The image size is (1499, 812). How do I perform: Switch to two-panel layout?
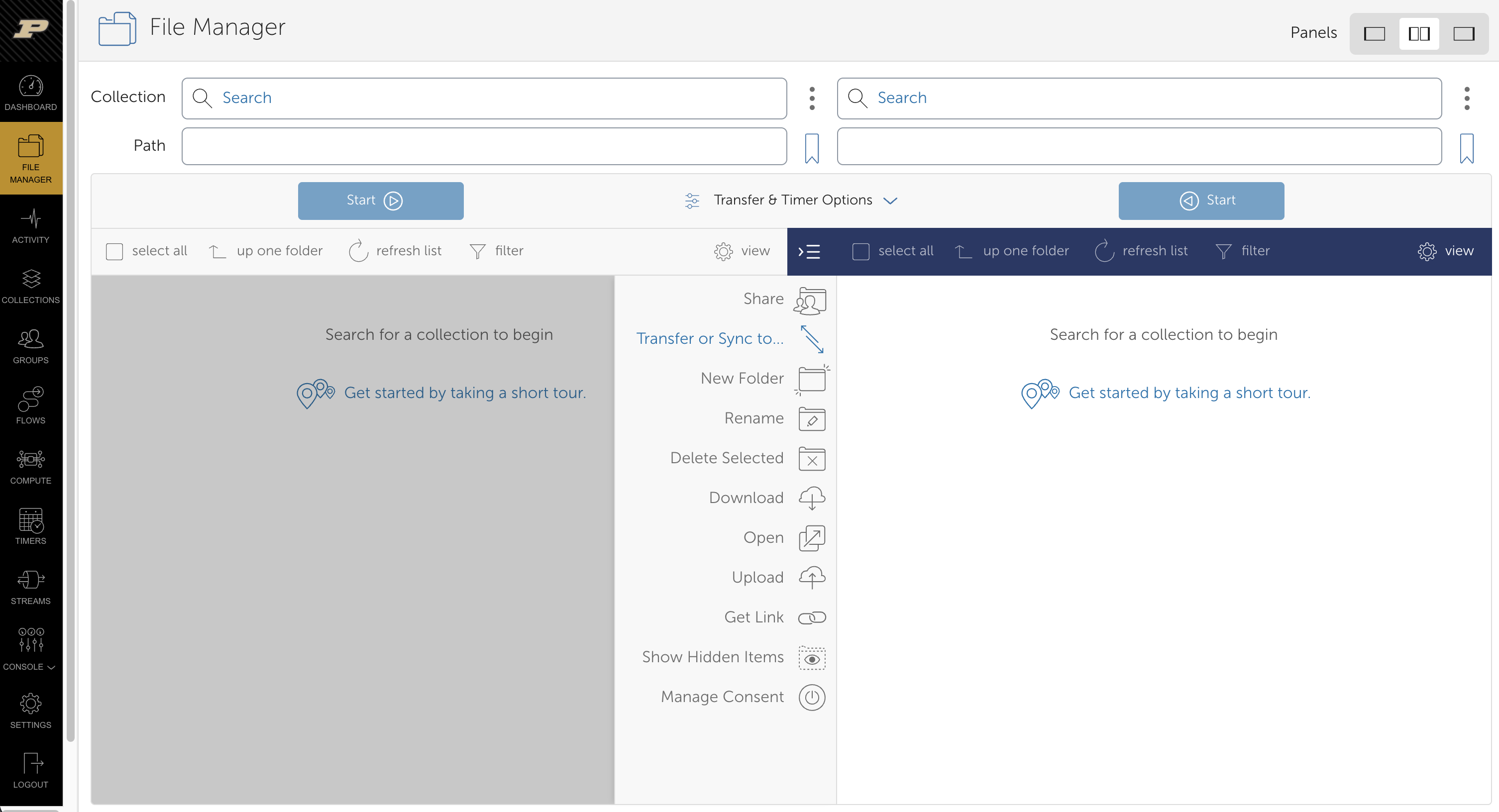(x=1419, y=34)
